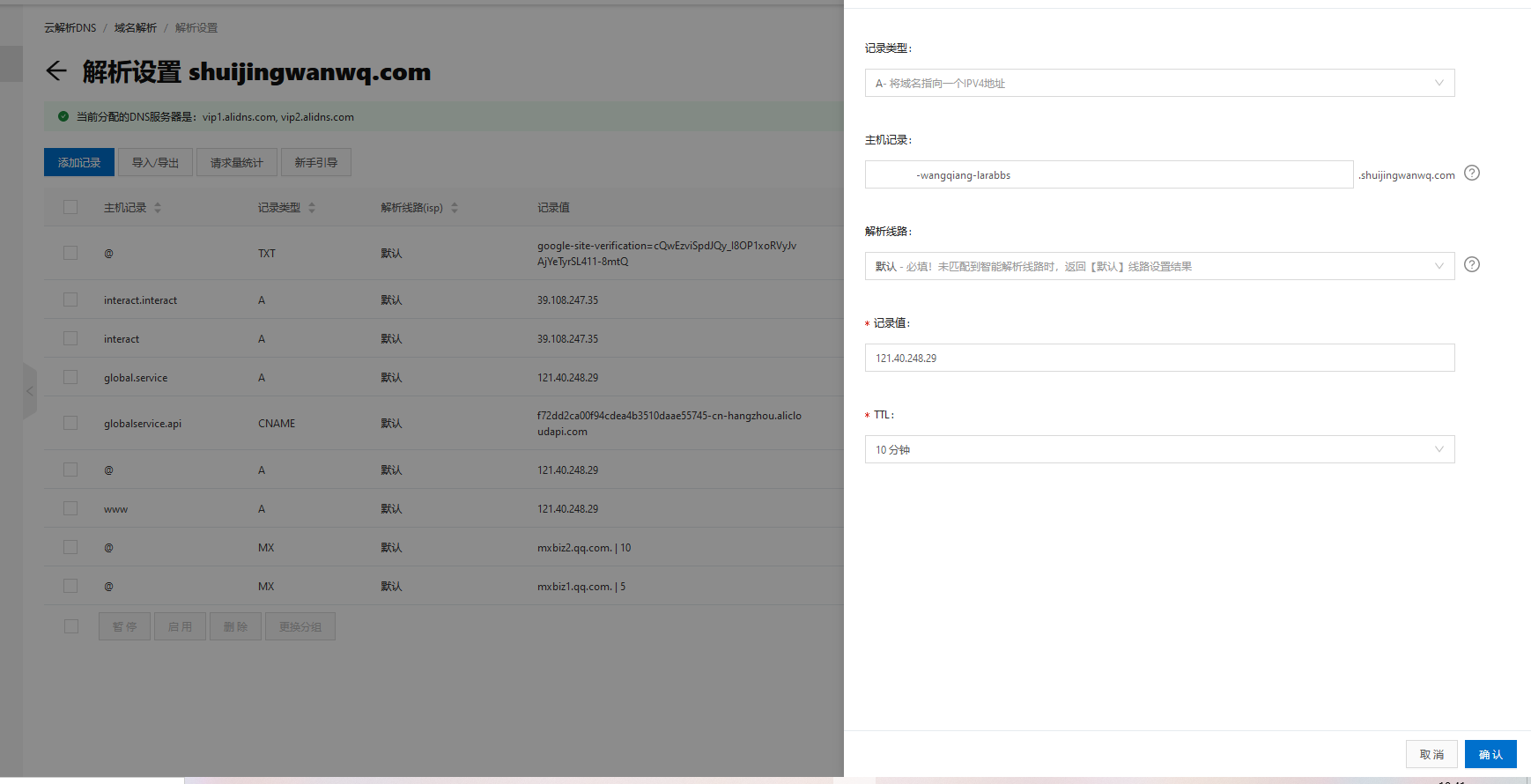The image size is (1531, 784).
Task: View 请求量统计
Action: pyautogui.click(x=236, y=162)
